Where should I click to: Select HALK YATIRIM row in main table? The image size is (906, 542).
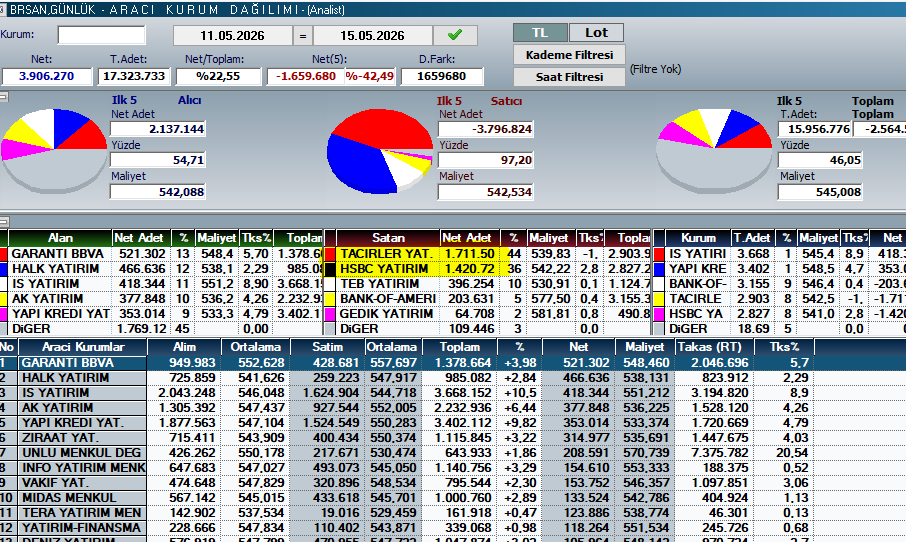(407, 378)
